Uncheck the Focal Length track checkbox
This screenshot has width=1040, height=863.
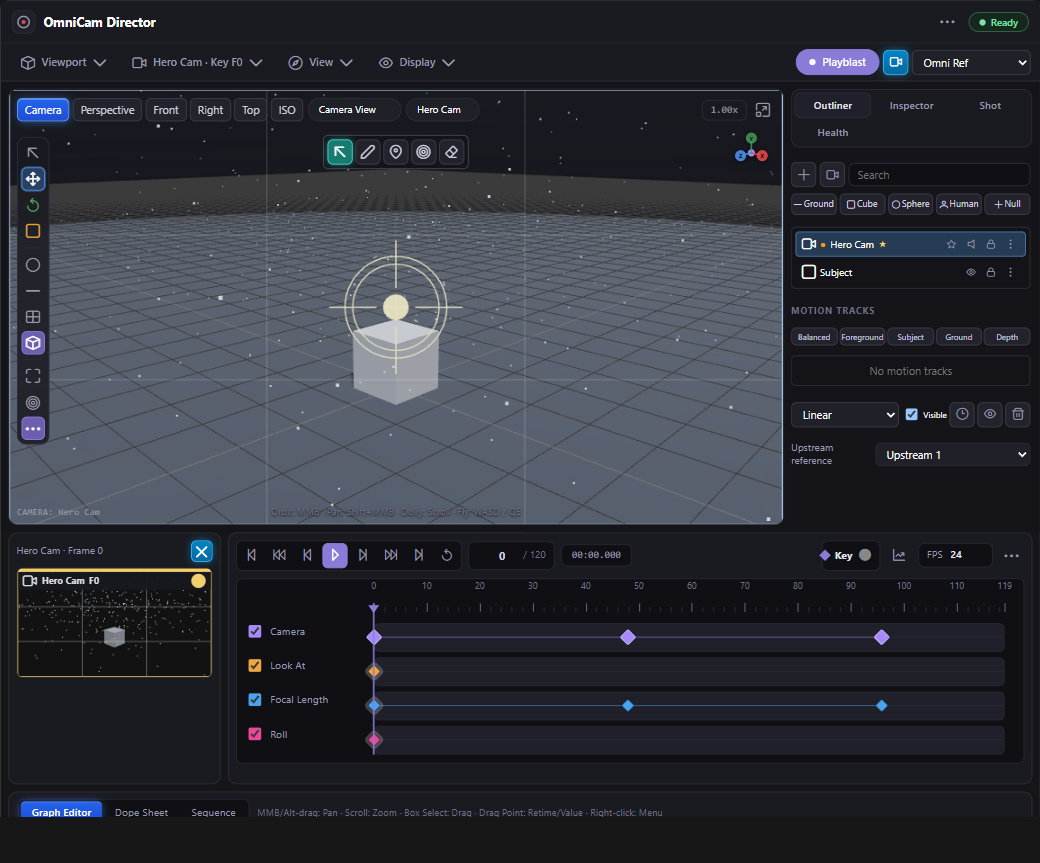[x=255, y=699]
